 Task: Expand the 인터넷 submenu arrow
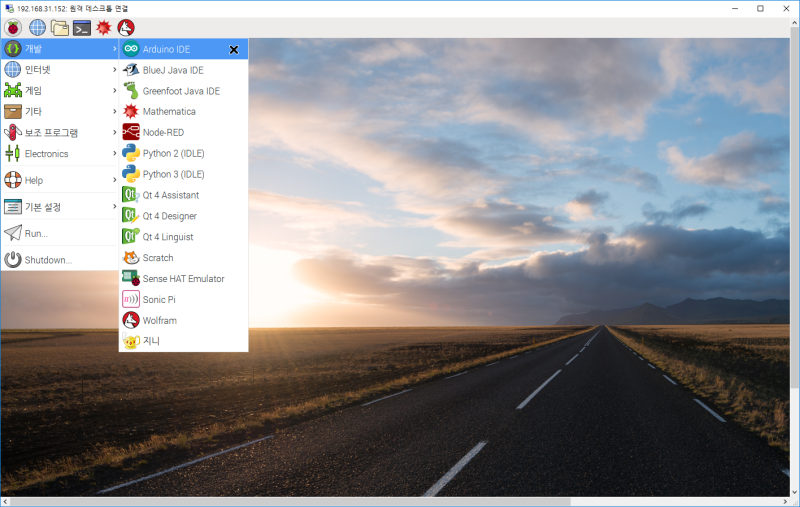coord(114,69)
